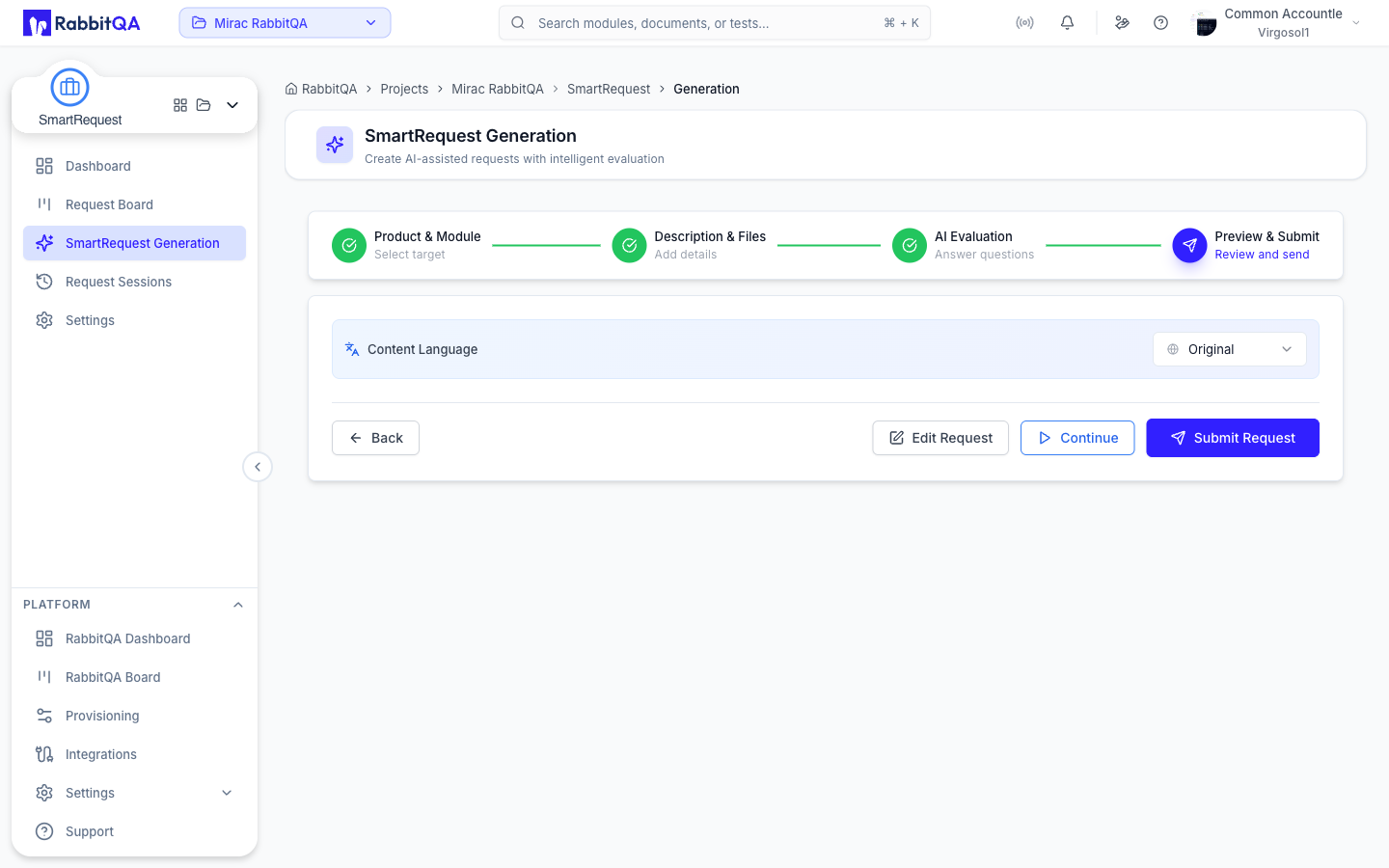Expand the SmartRequest module chevron

232,105
